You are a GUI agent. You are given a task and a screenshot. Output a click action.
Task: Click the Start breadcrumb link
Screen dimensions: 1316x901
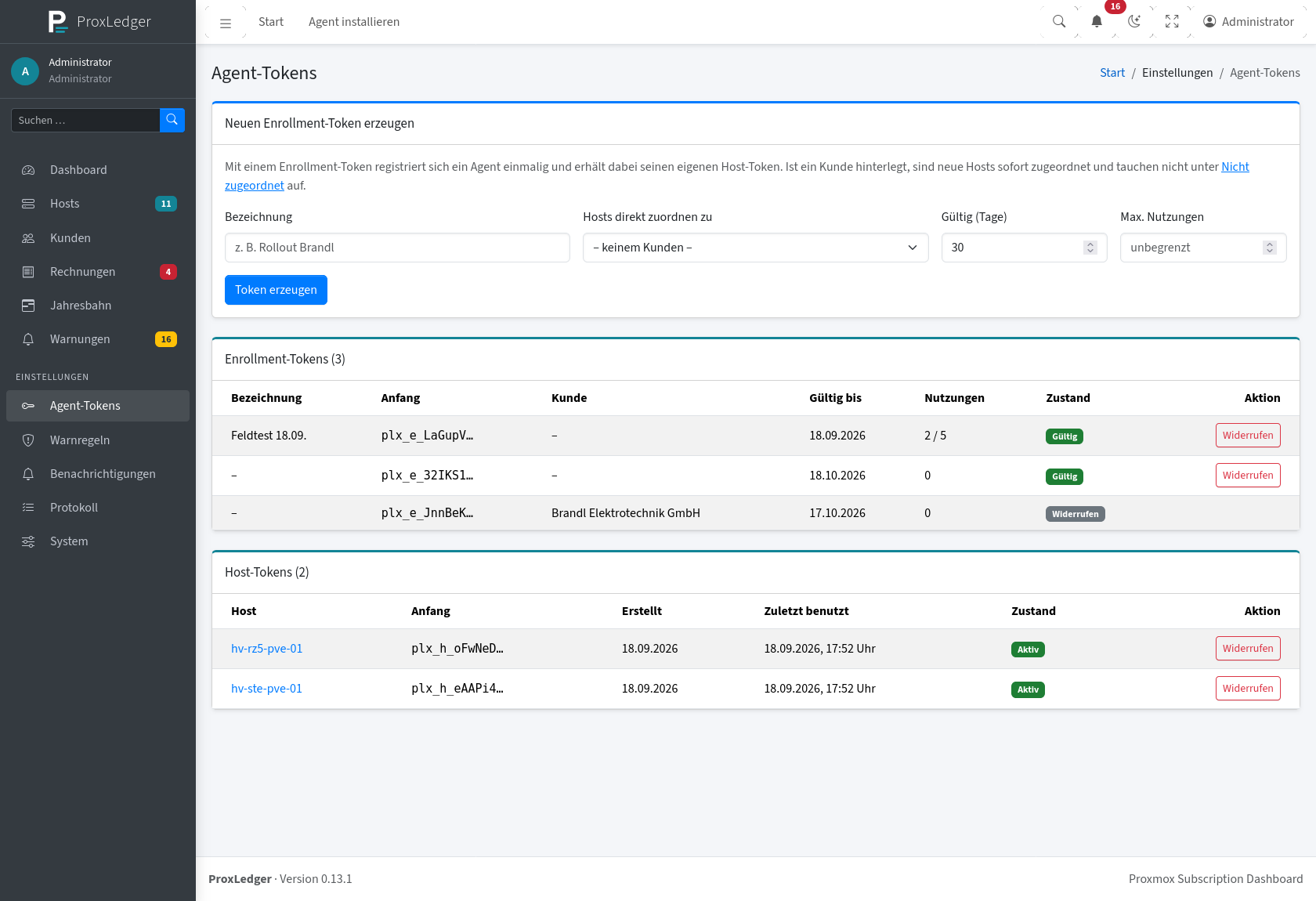pyautogui.click(x=1112, y=73)
